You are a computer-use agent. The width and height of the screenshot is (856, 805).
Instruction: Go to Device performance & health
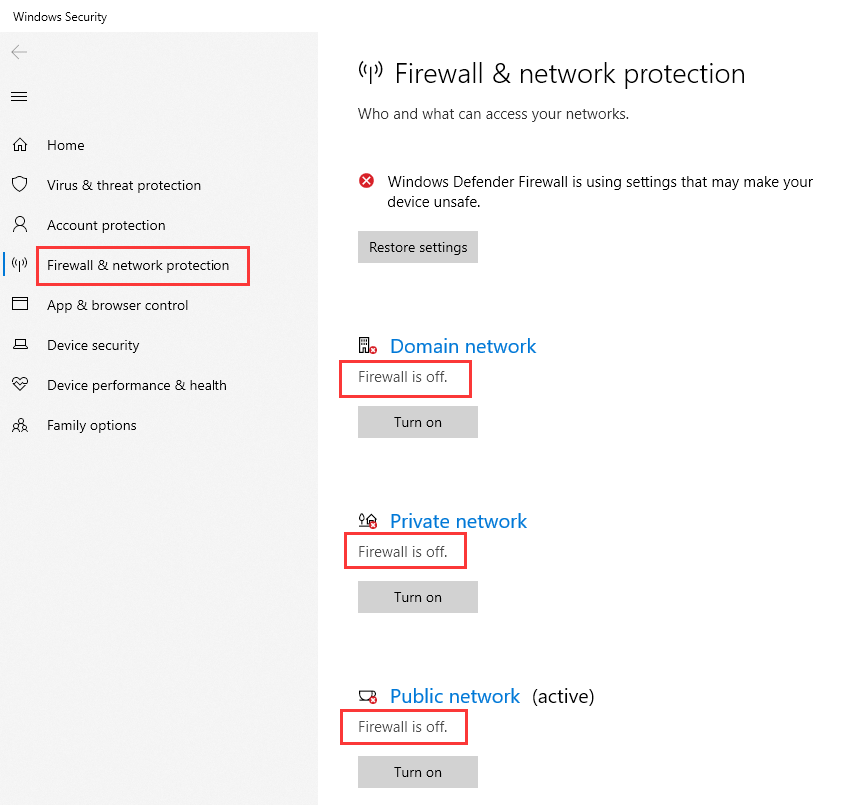click(136, 385)
